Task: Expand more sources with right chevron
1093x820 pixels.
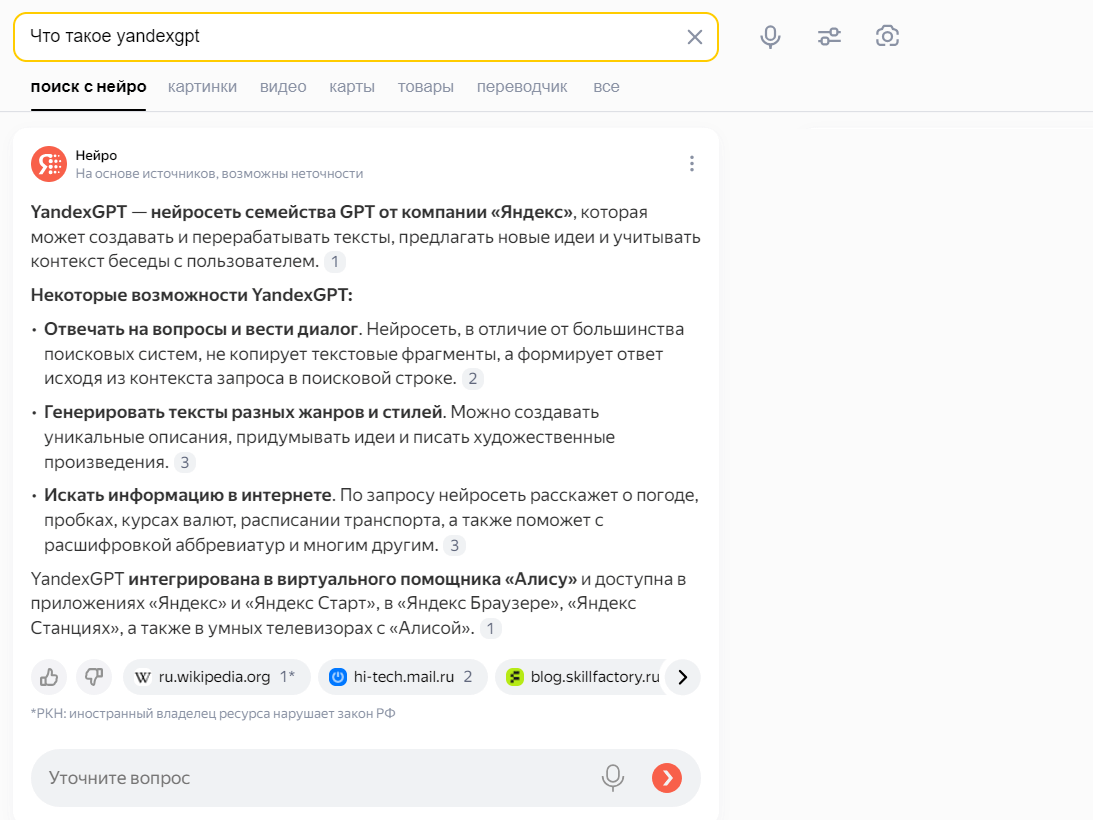Action: [682, 677]
